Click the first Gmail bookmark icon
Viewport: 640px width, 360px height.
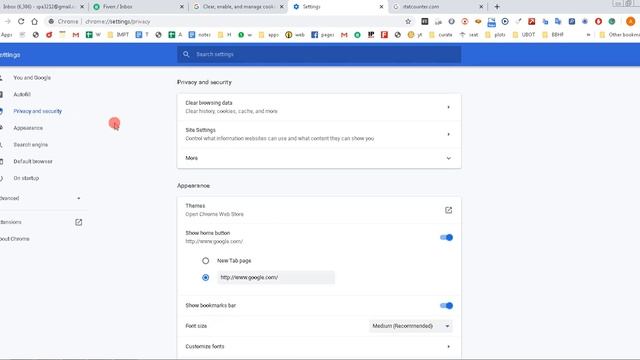76,35
